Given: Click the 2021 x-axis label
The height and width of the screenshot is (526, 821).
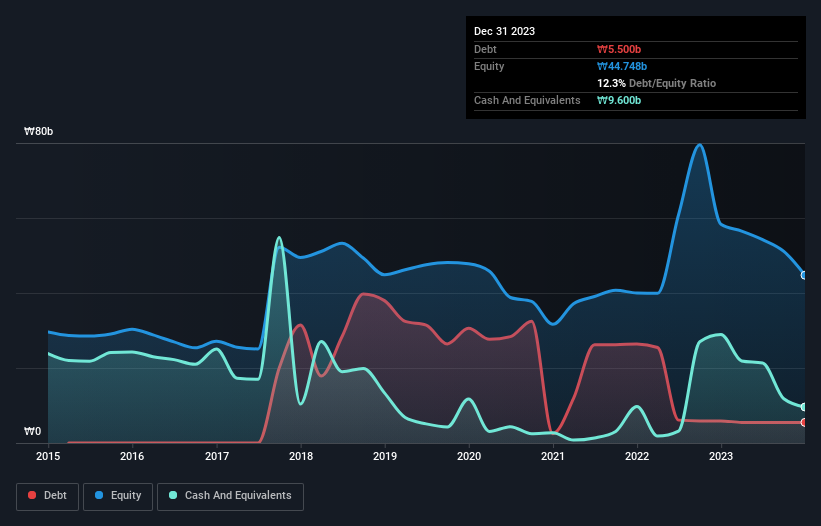Looking at the screenshot, I should (553, 456).
